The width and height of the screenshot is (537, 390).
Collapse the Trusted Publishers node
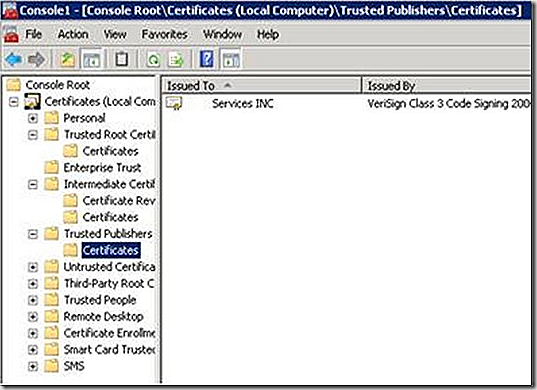click(x=33, y=234)
